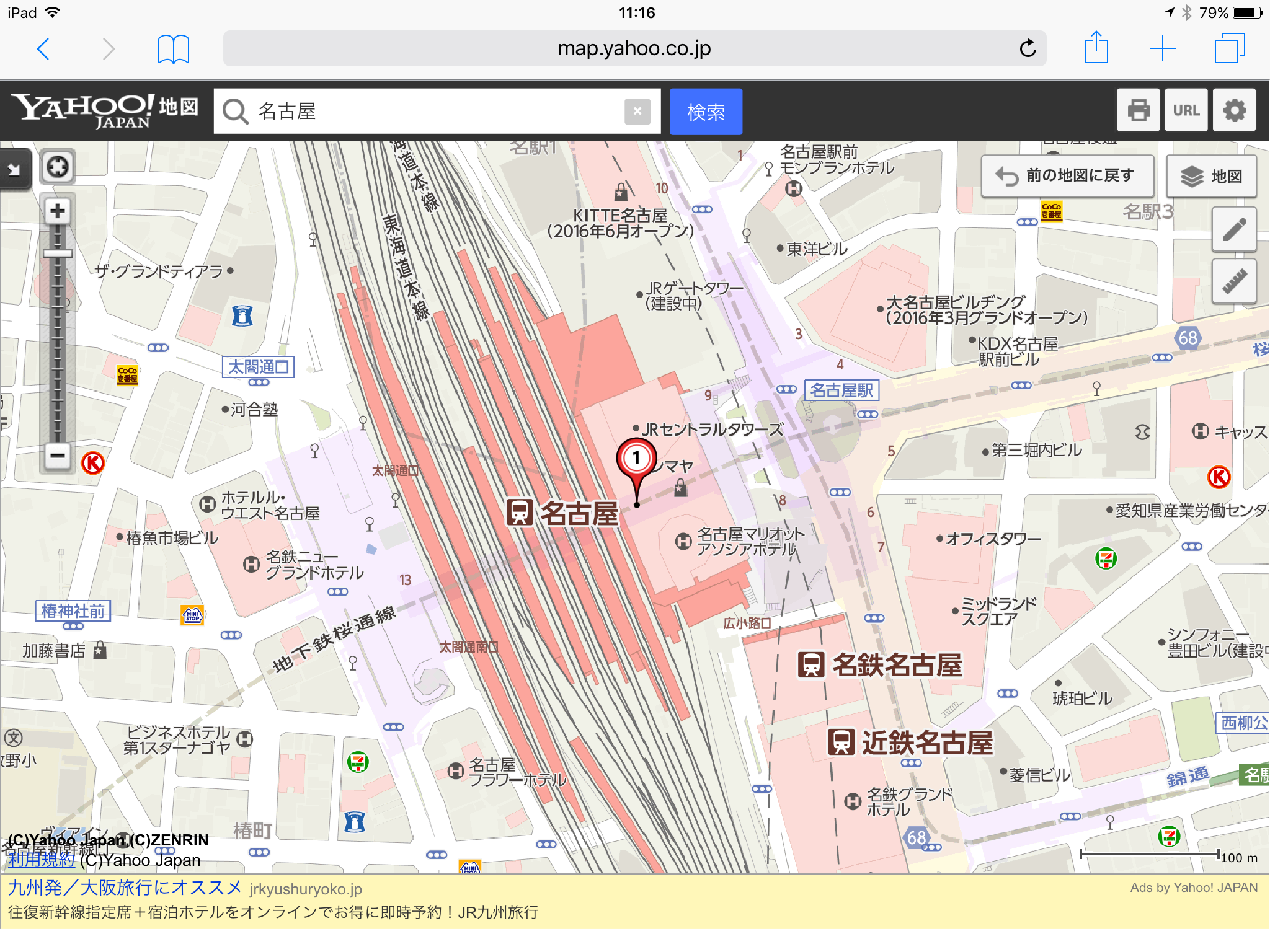Click CoCo壱番屋 icon near 名駅3
Image resolution: width=1270 pixels, height=952 pixels.
pyautogui.click(x=1051, y=211)
